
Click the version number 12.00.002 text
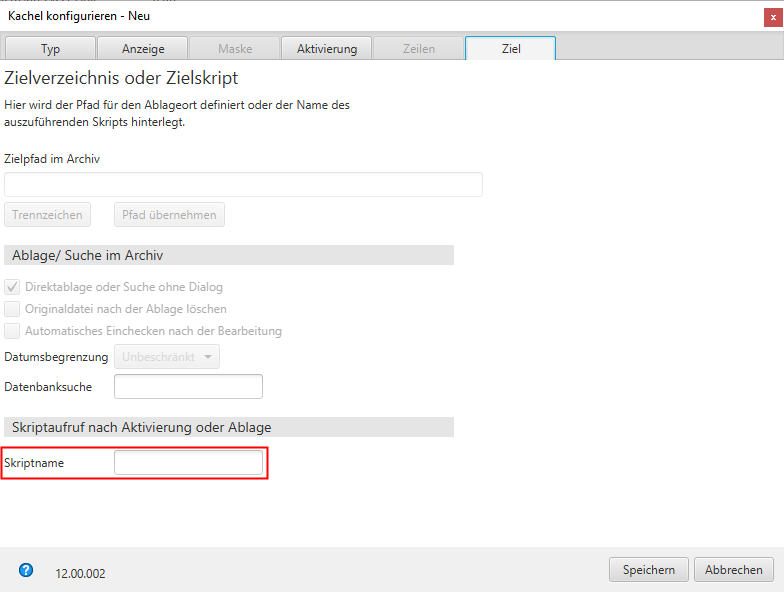coord(80,574)
